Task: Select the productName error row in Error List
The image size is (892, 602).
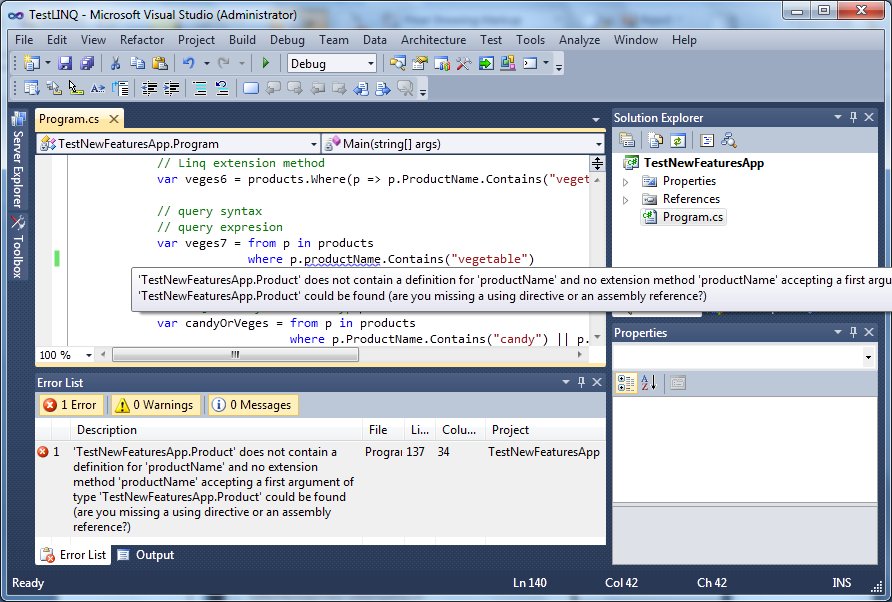Action: point(320,489)
